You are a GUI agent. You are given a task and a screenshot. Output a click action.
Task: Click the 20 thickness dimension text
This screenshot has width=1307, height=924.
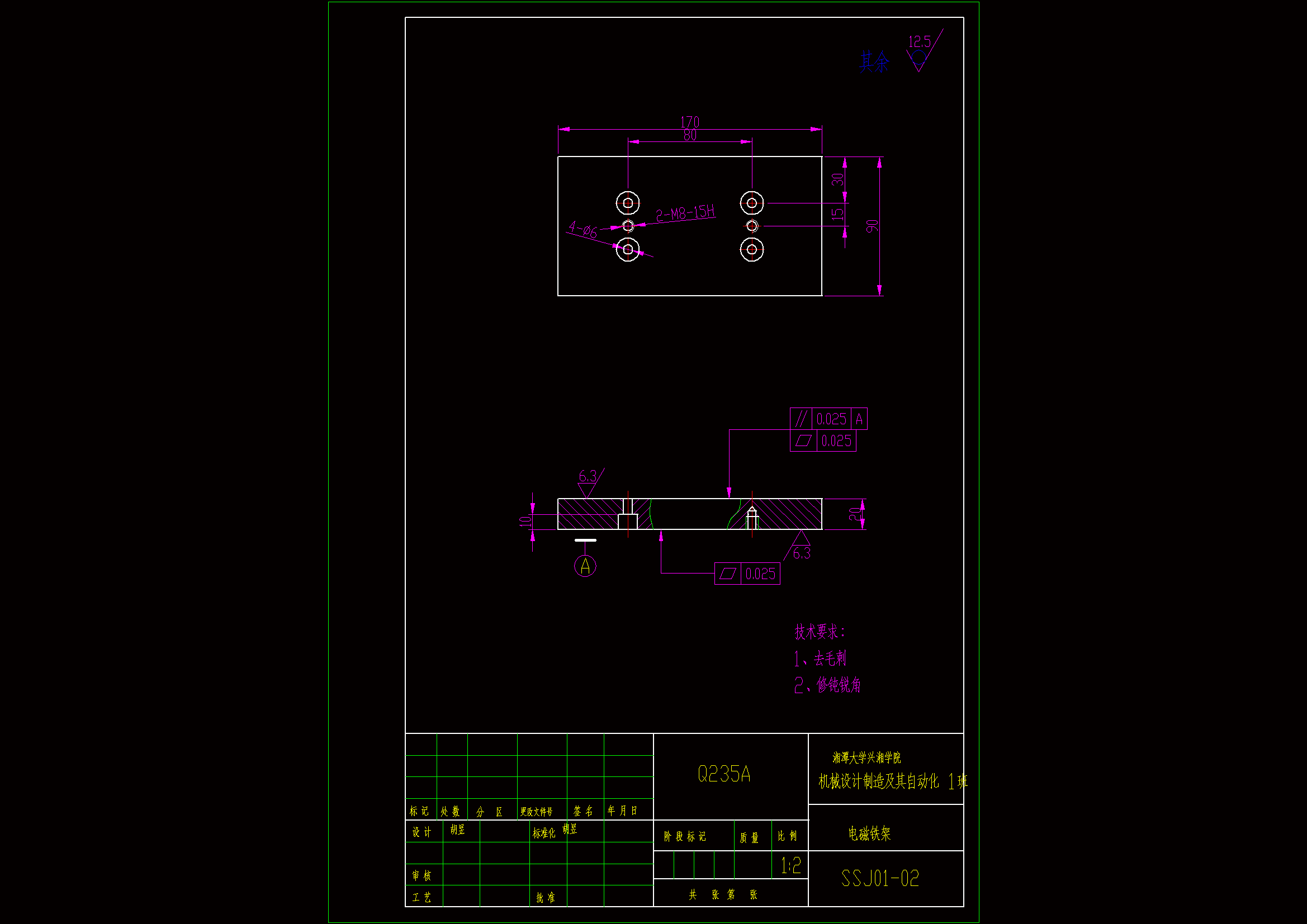pos(854,514)
